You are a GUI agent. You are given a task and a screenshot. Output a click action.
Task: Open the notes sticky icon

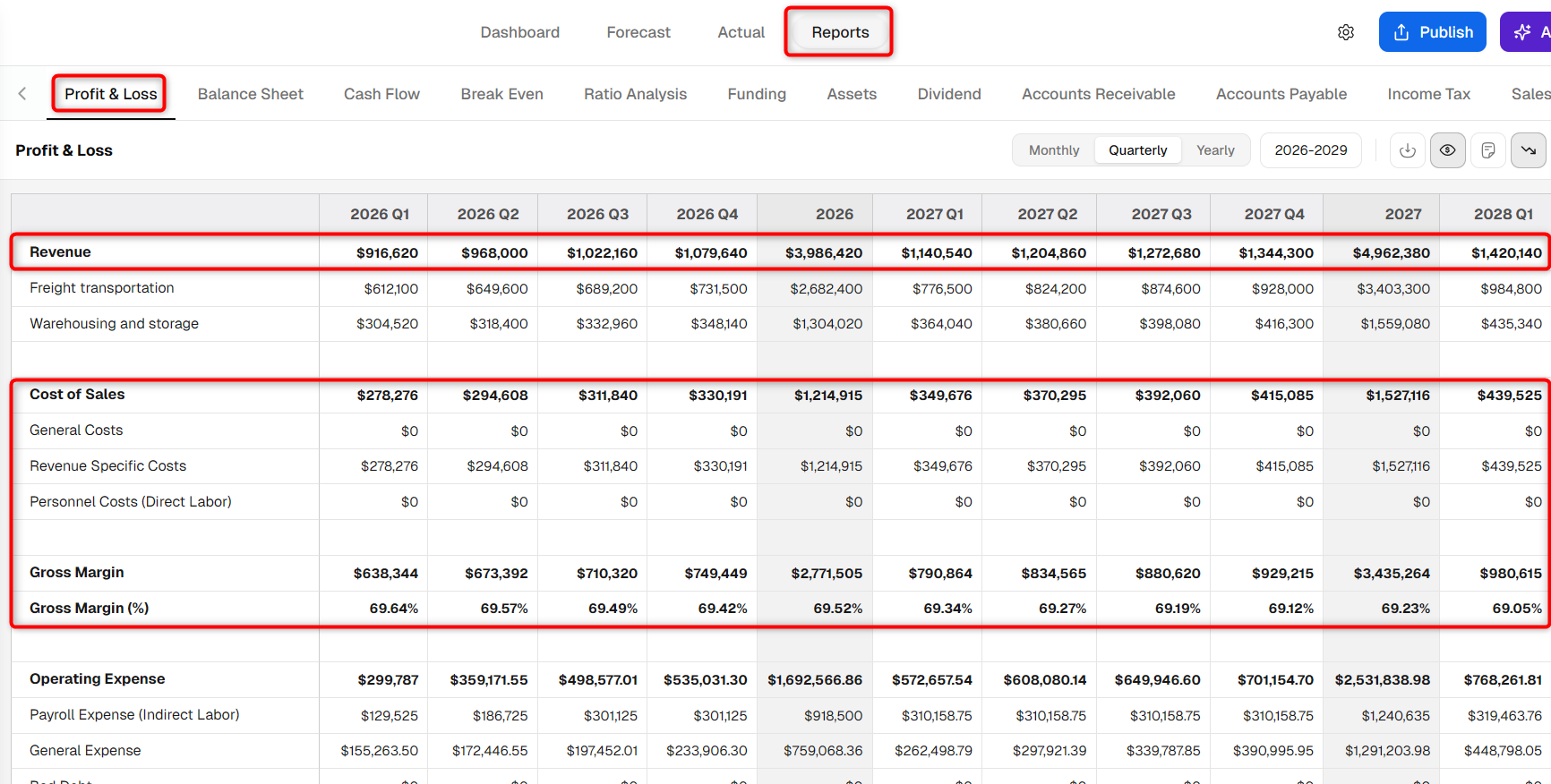pyautogui.click(x=1488, y=150)
